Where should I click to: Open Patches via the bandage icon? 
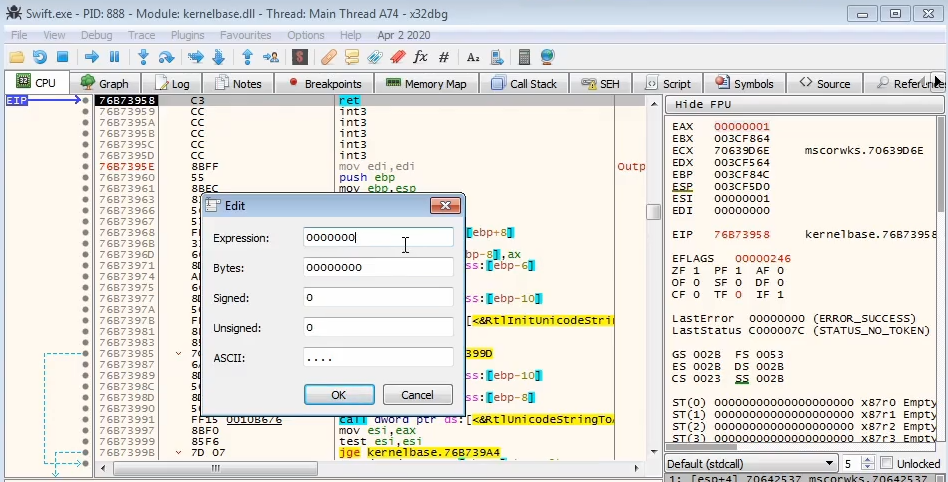(x=329, y=57)
